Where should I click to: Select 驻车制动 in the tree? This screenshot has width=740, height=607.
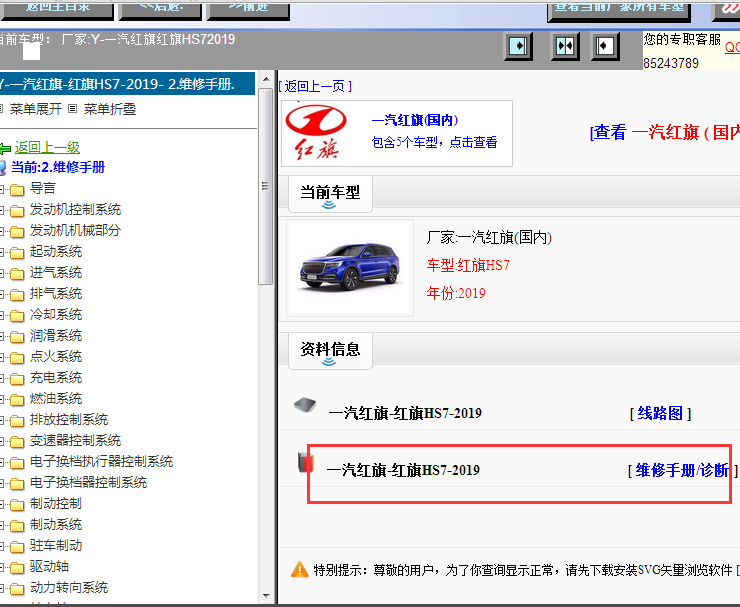coord(56,545)
